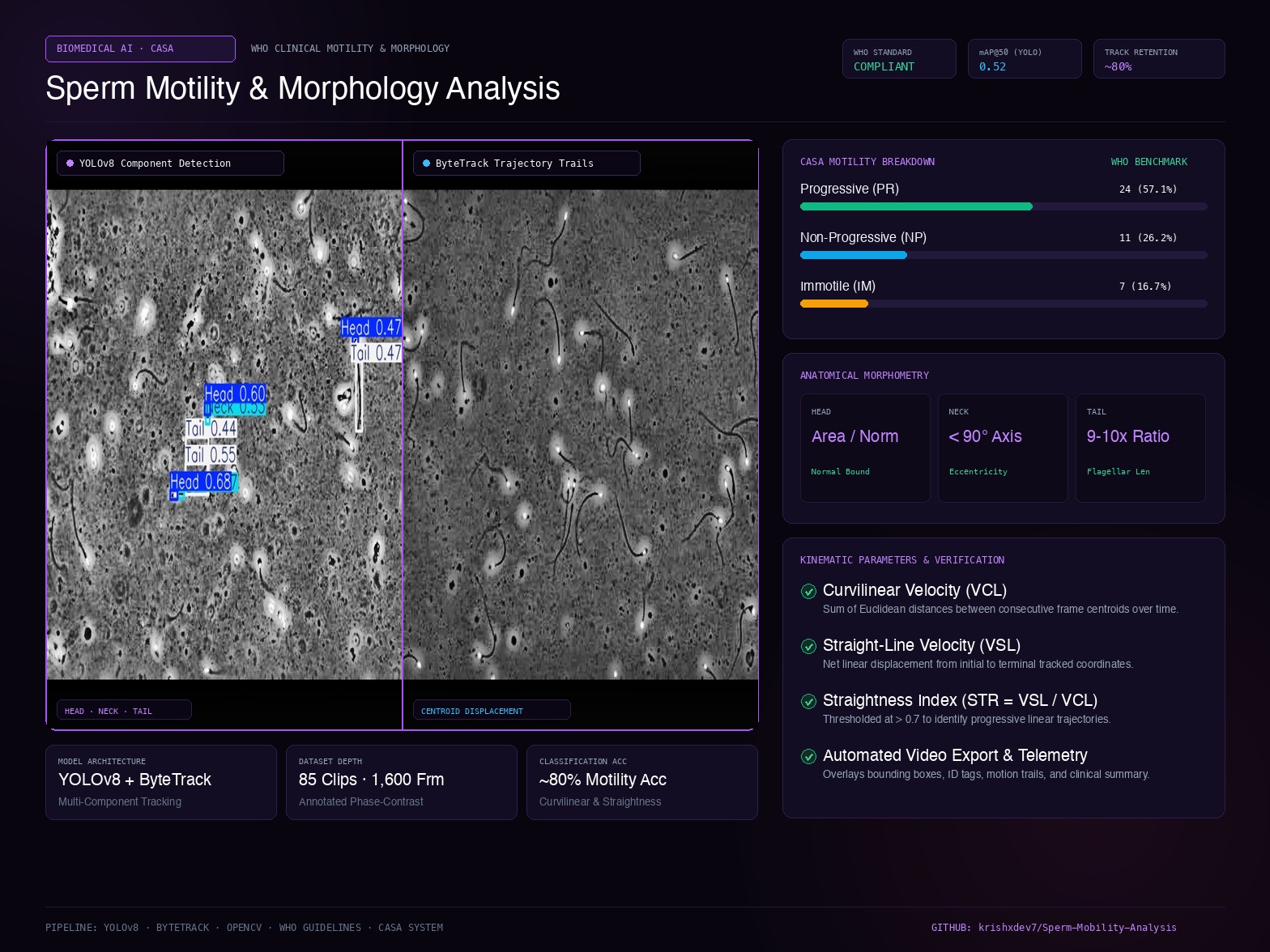Open the GitHub krishxdev7/Sperm-Mobility-Analysis link
1270x952 pixels.
click(1054, 928)
